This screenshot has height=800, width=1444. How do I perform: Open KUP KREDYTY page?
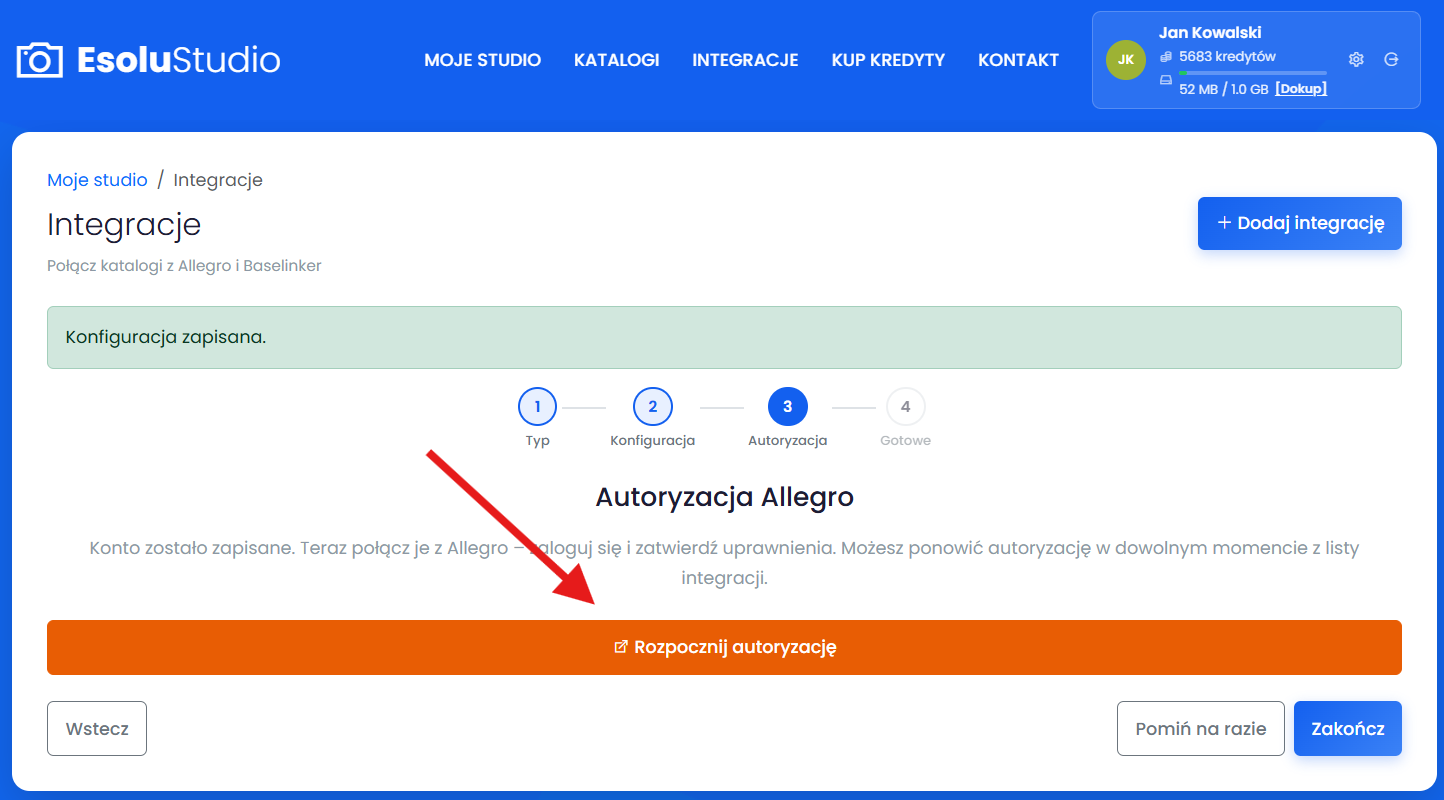(x=888, y=60)
